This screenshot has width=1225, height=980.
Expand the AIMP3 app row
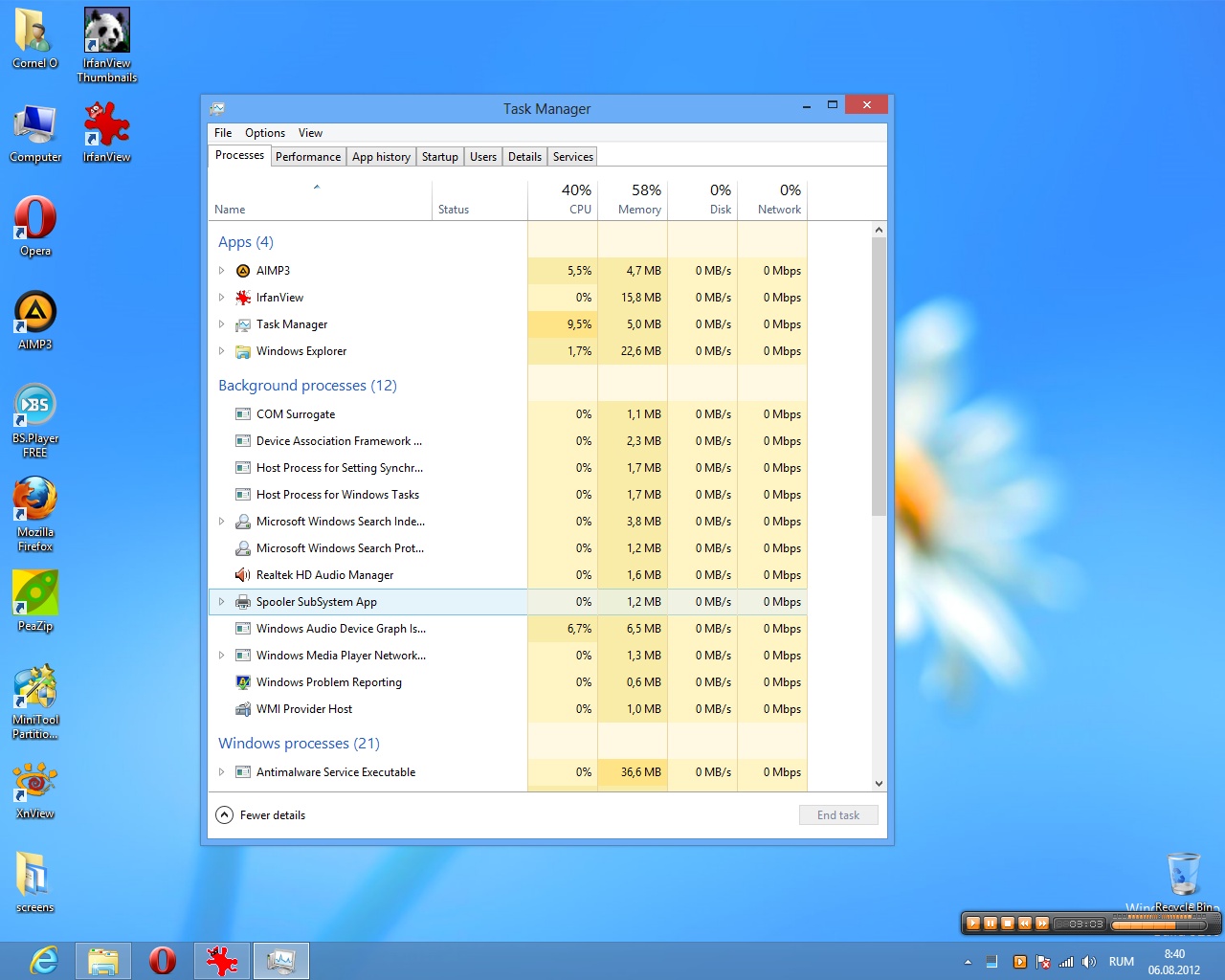[x=222, y=271]
